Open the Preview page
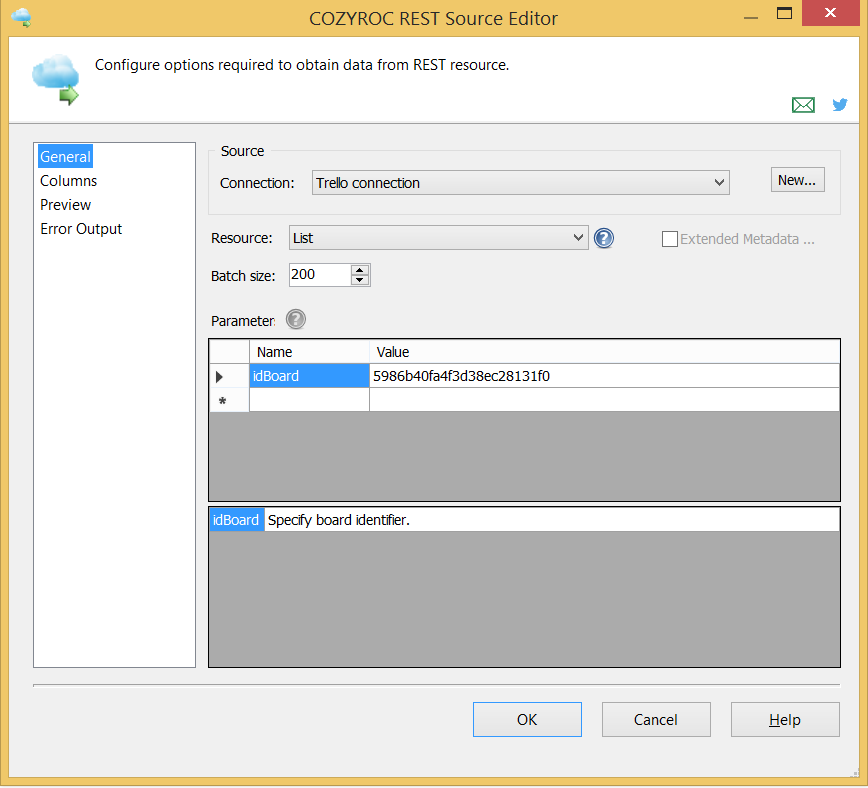Image resolution: width=868 pixels, height=788 pixels. (x=65, y=205)
